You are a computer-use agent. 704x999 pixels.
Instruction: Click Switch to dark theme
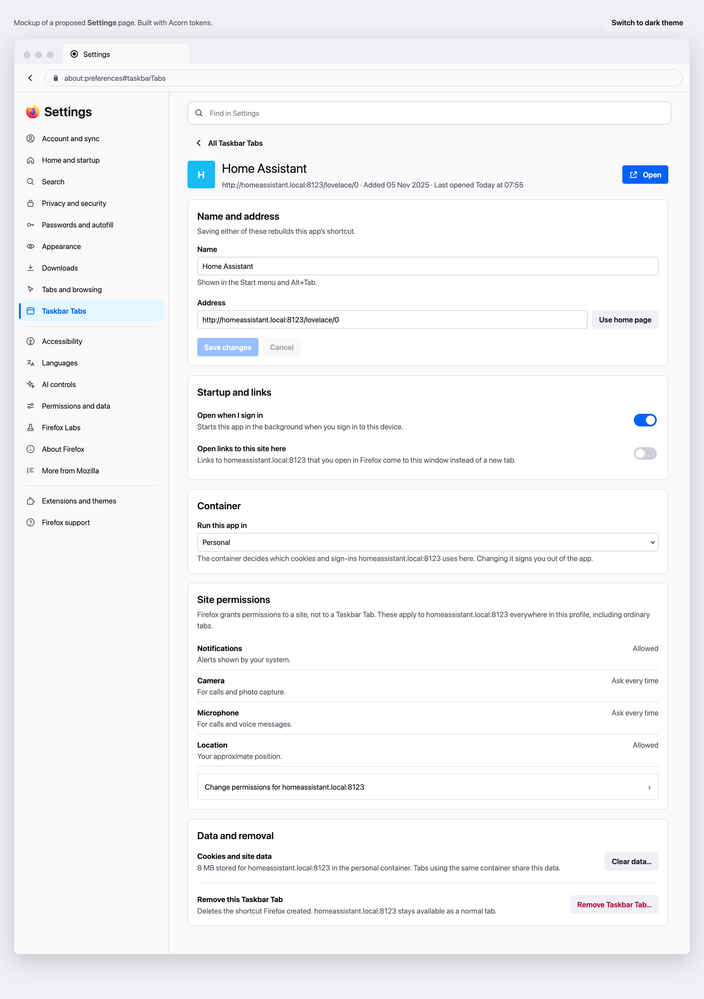click(x=647, y=23)
